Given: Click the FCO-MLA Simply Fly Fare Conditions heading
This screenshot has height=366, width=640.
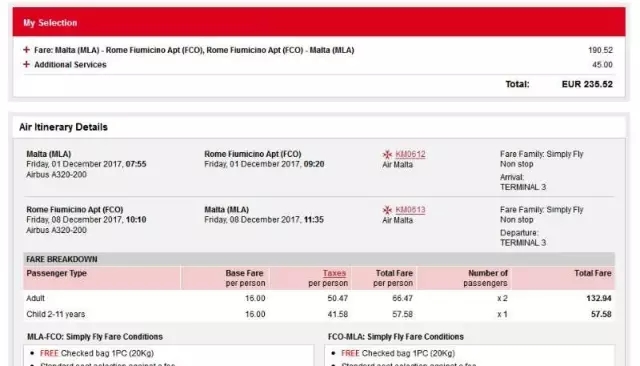Looking at the screenshot, I should 396,337.
